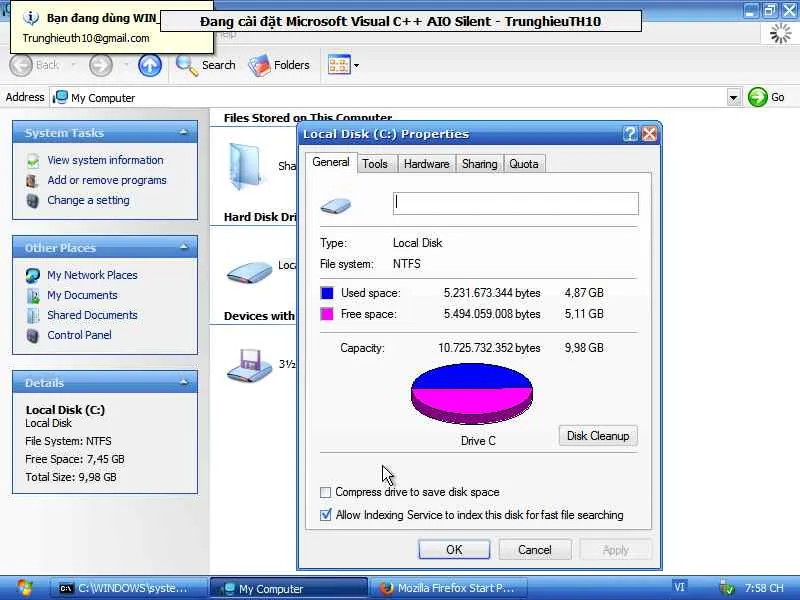
Task: Switch to the Hardware tab
Action: click(427, 164)
